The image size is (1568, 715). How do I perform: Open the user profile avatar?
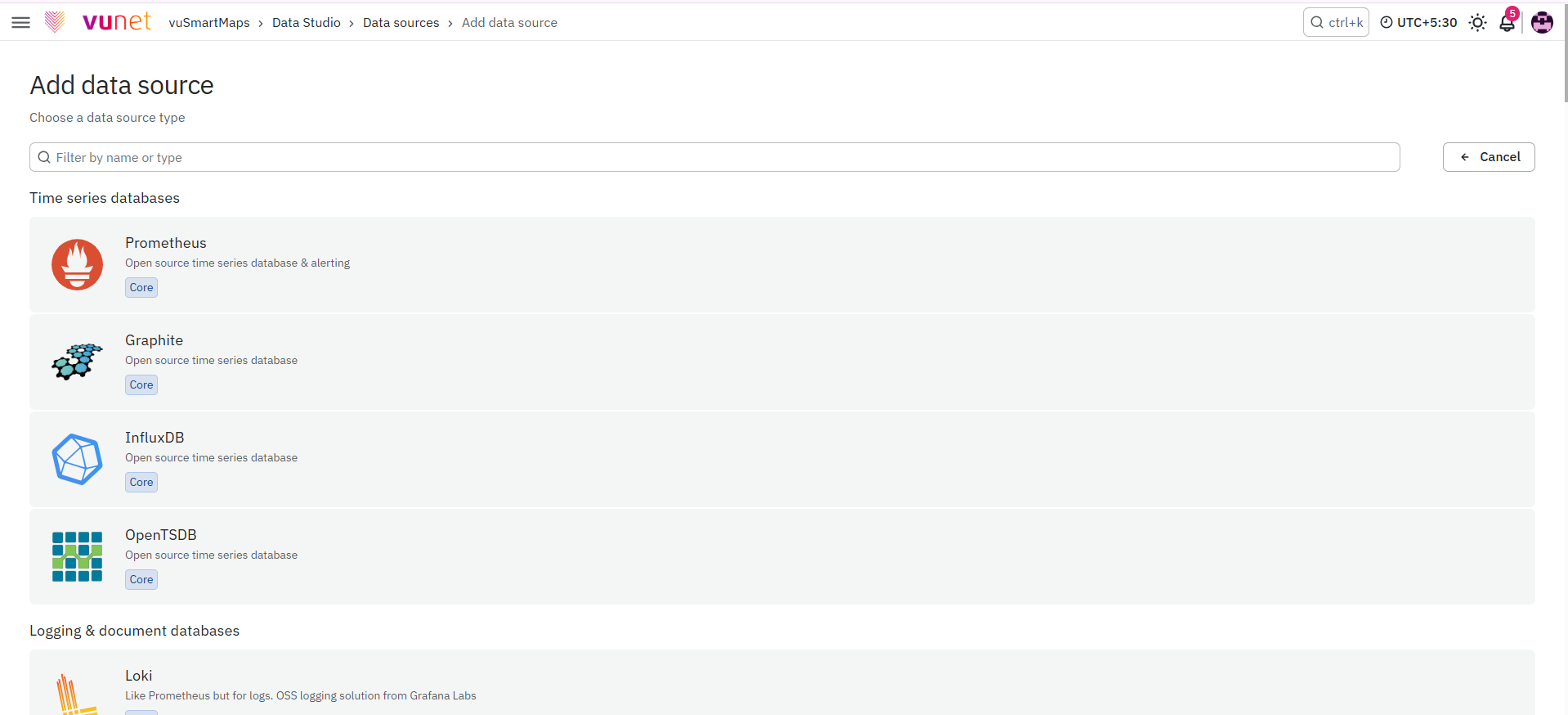pos(1542,22)
